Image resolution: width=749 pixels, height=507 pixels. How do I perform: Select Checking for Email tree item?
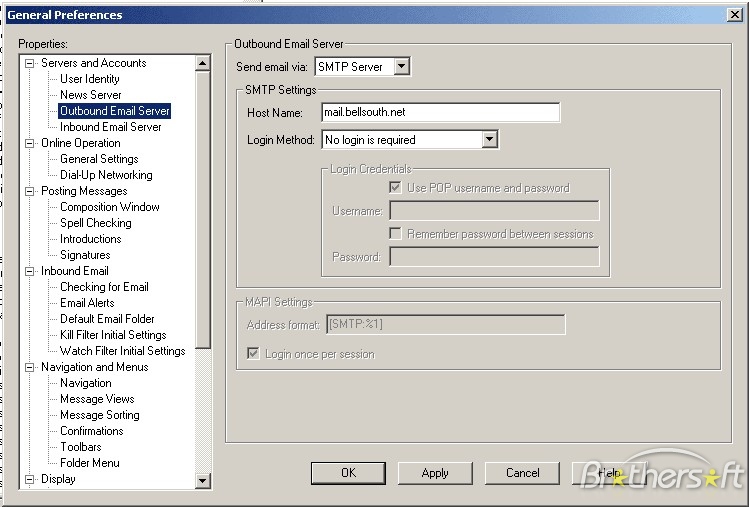point(104,287)
